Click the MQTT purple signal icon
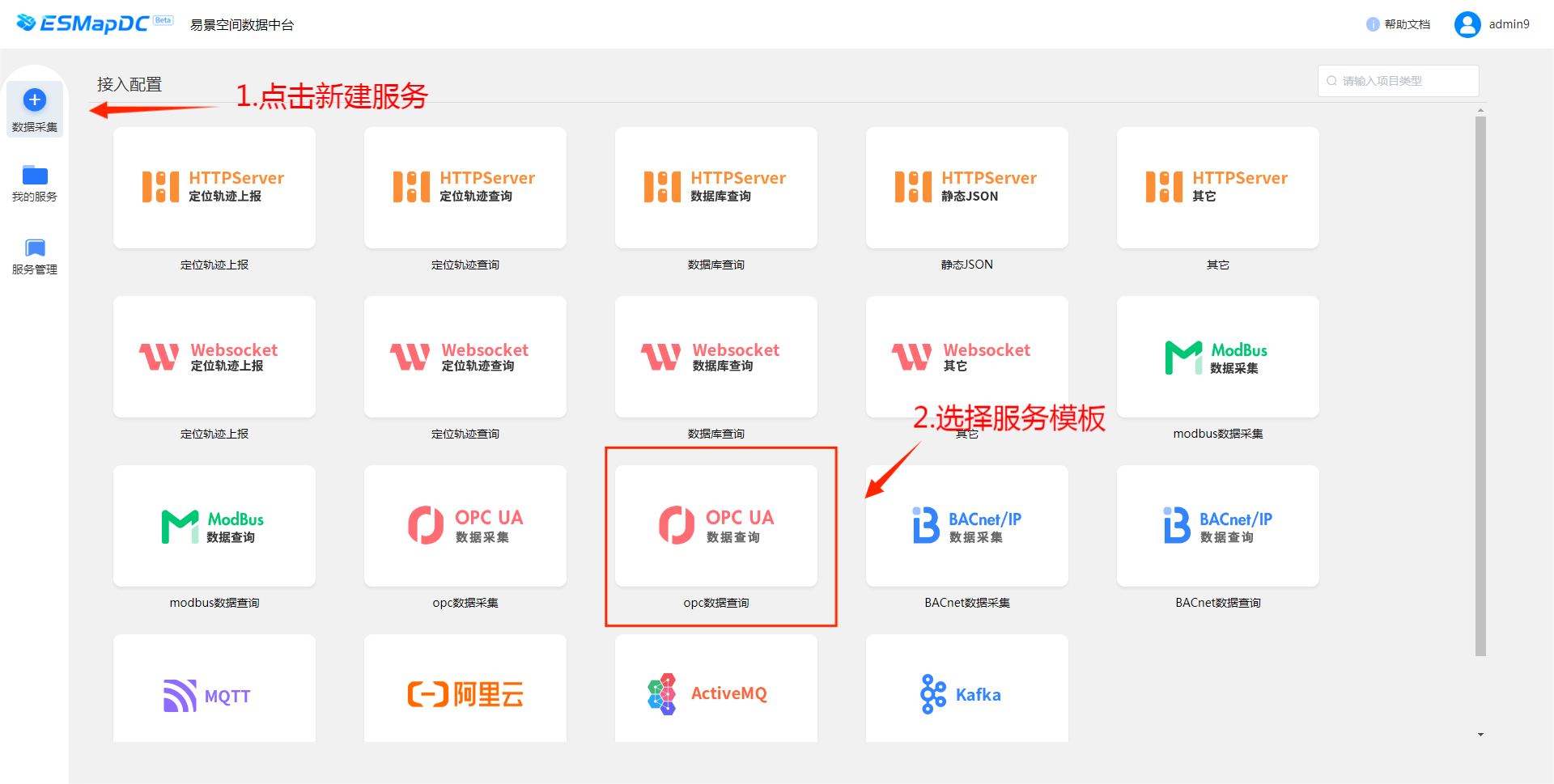1554x784 pixels. 180,695
